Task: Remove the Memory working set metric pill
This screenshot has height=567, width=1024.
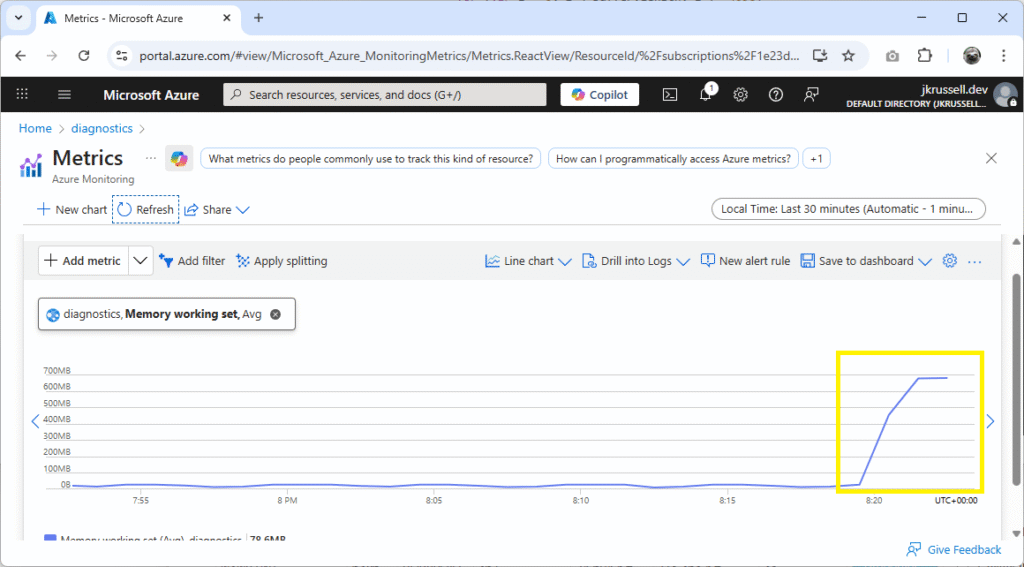Action: tap(276, 314)
